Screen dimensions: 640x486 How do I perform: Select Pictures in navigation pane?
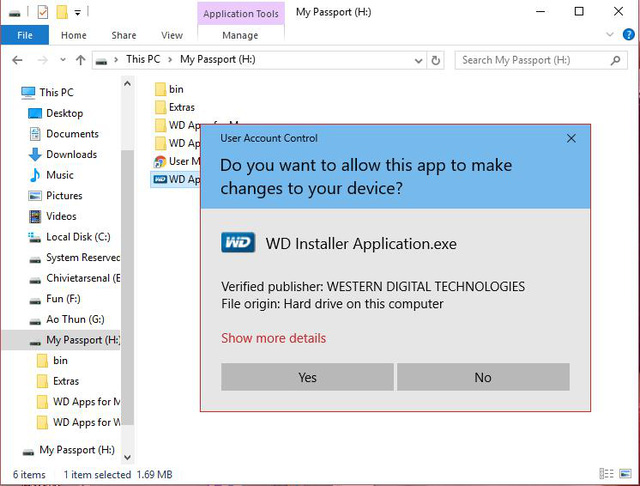56,195
